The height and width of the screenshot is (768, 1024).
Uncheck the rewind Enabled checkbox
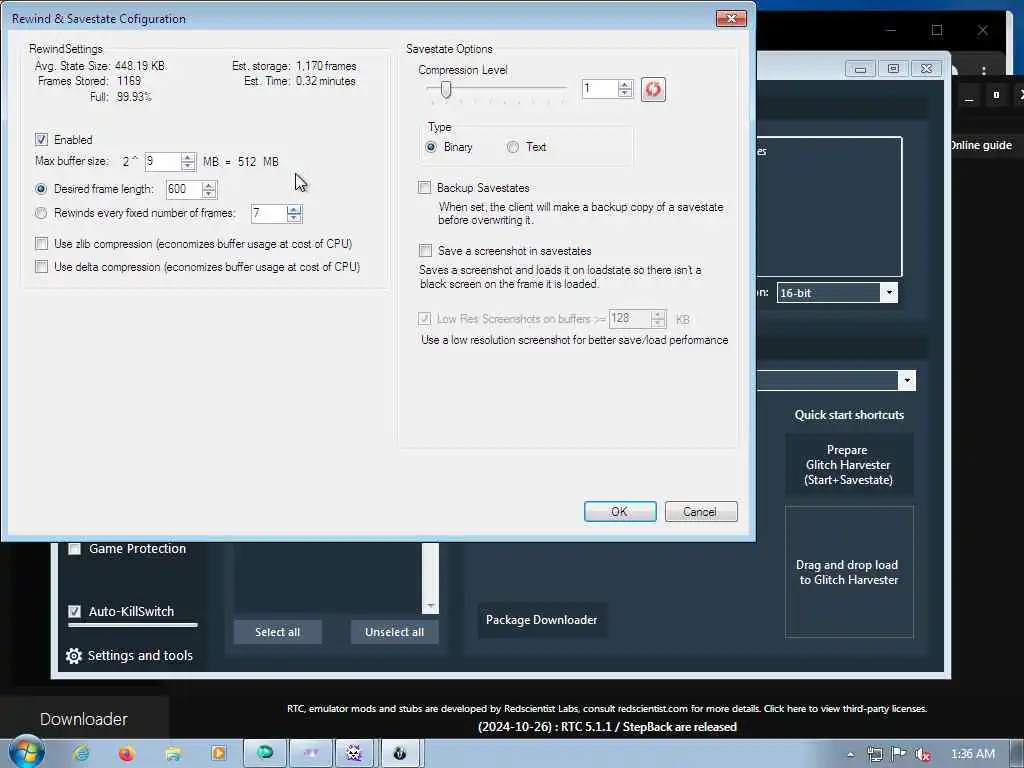[41, 139]
